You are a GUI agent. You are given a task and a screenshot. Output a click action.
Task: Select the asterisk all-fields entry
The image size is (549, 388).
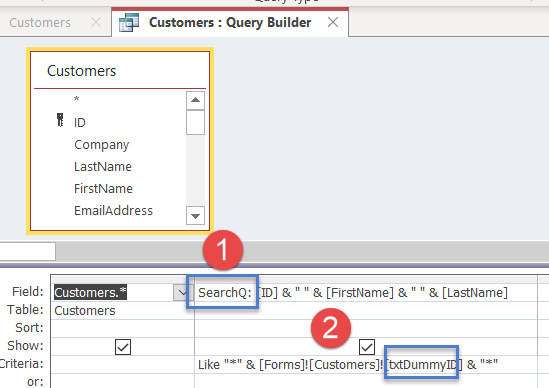point(77,99)
